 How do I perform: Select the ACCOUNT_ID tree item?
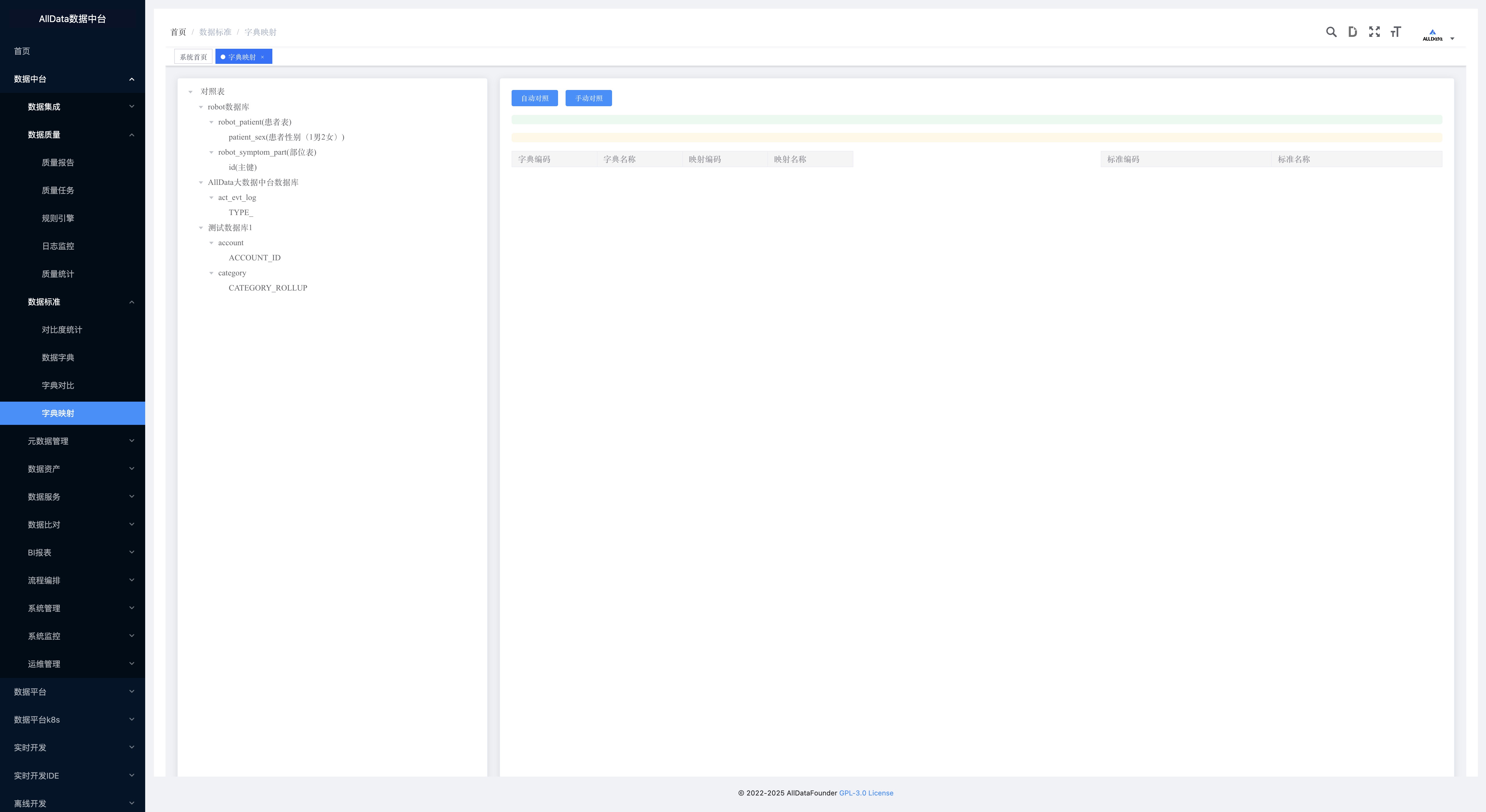tap(254, 258)
